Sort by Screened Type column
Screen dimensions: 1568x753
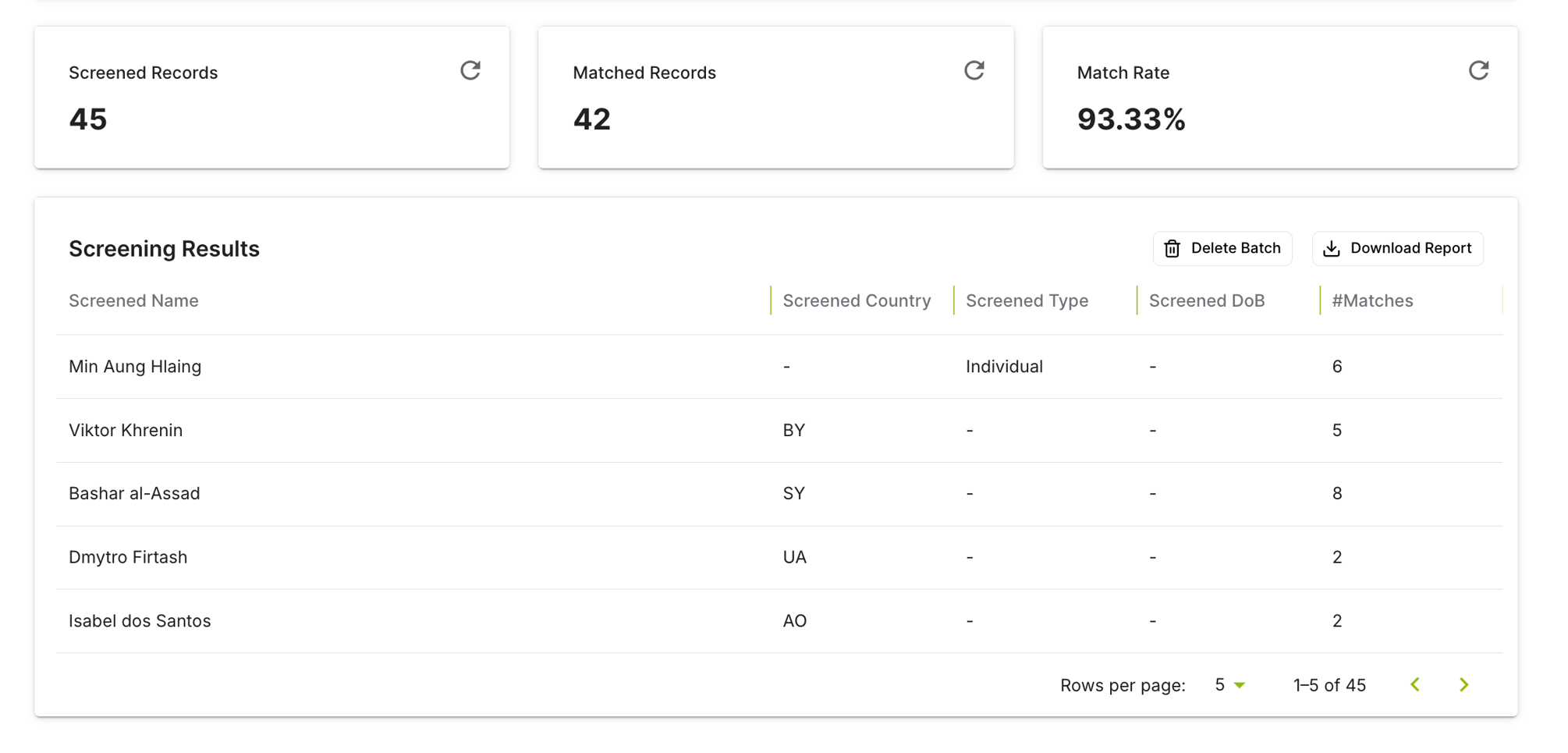coord(1027,301)
